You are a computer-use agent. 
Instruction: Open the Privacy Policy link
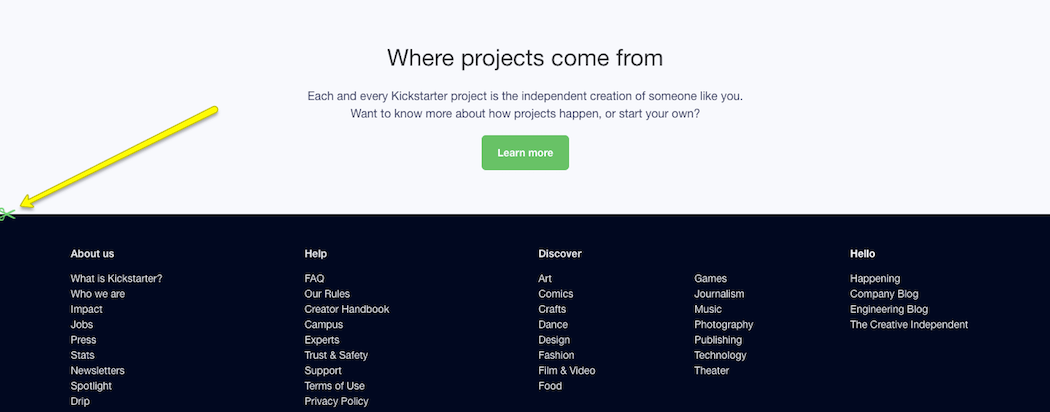pos(336,402)
